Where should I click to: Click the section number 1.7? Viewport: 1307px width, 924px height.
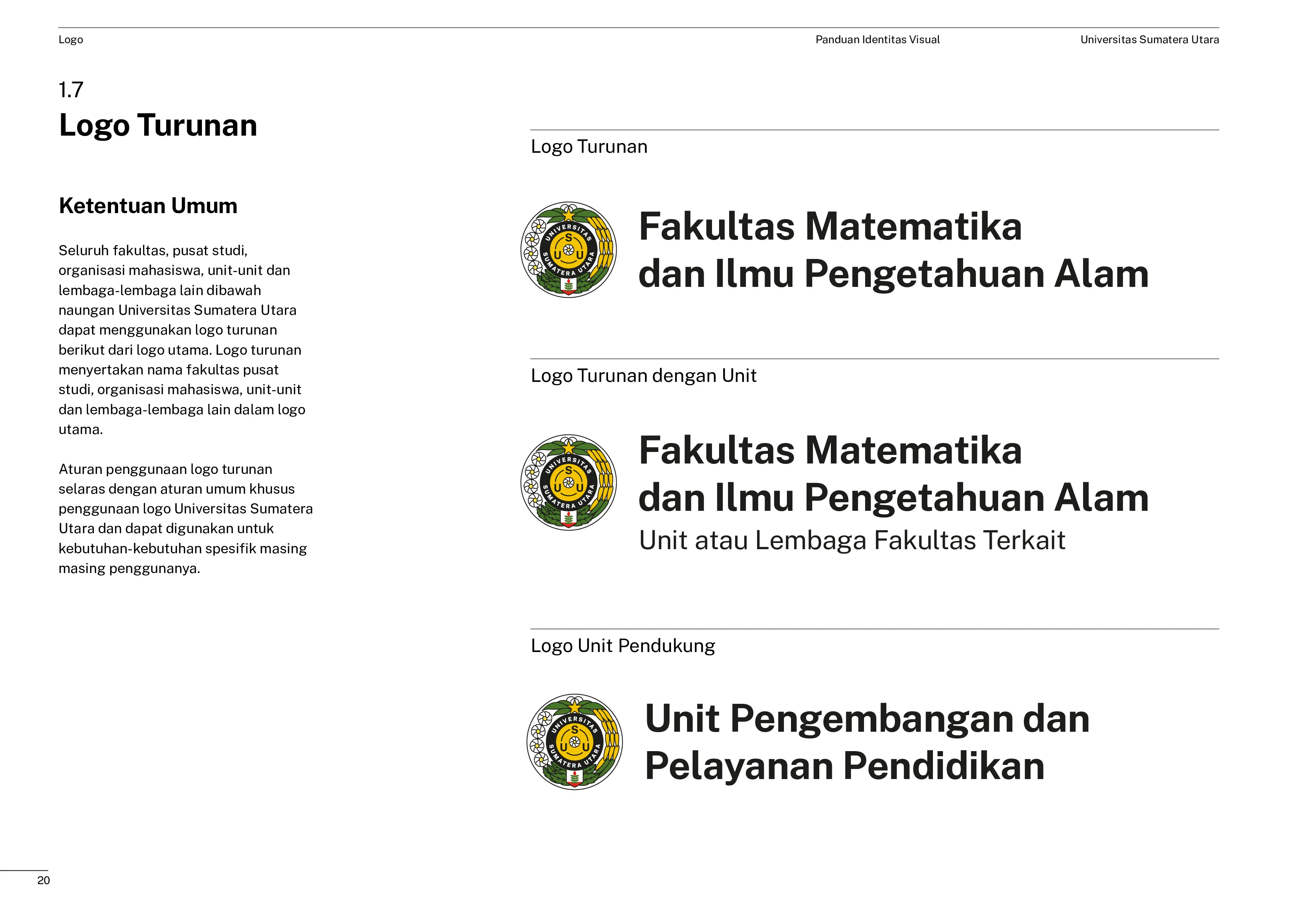coord(71,90)
